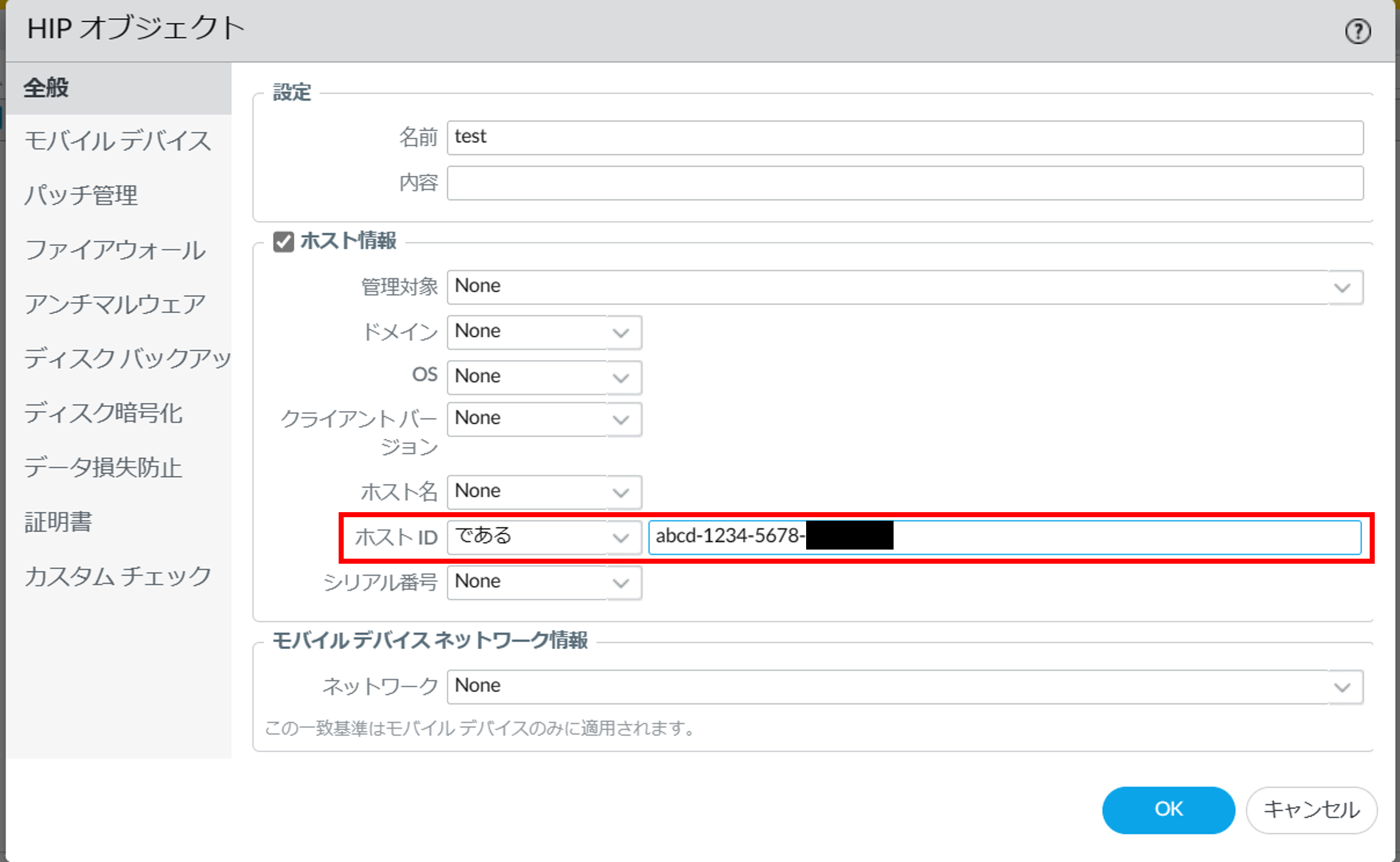This screenshot has height=862, width=1400.
Task: Open the ホスト名 dropdown
Action: click(x=621, y=492)
